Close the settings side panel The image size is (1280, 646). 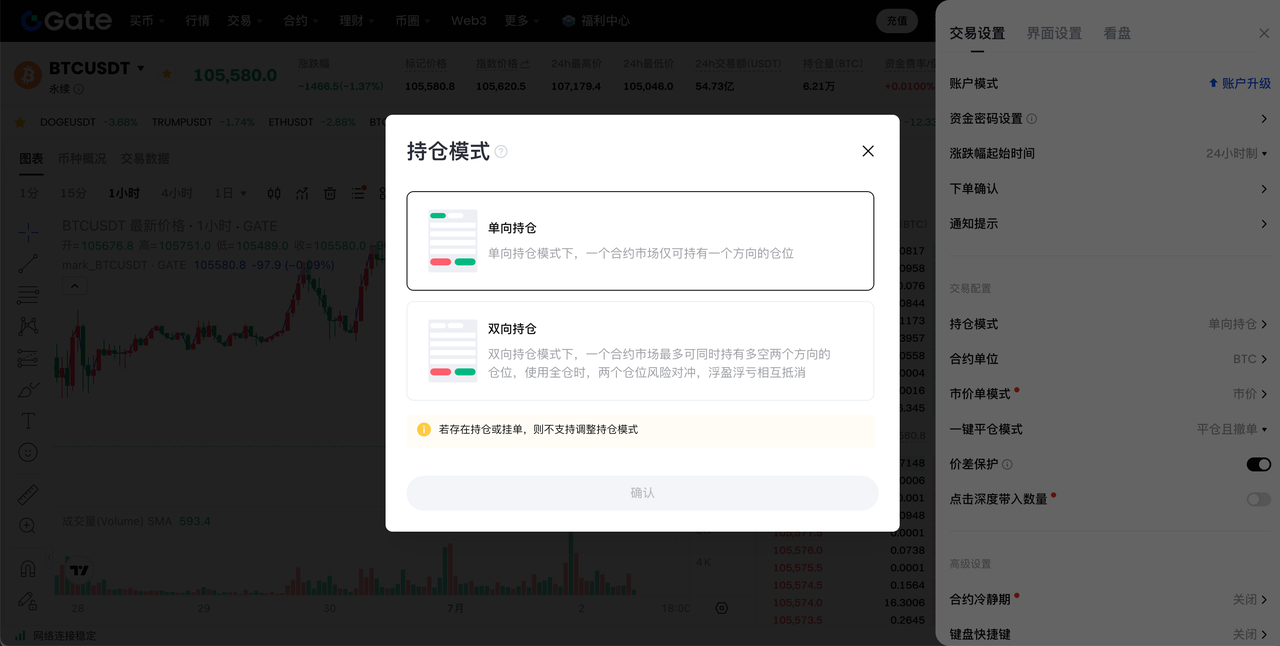pyautogui.click(x=1264, y=33)
